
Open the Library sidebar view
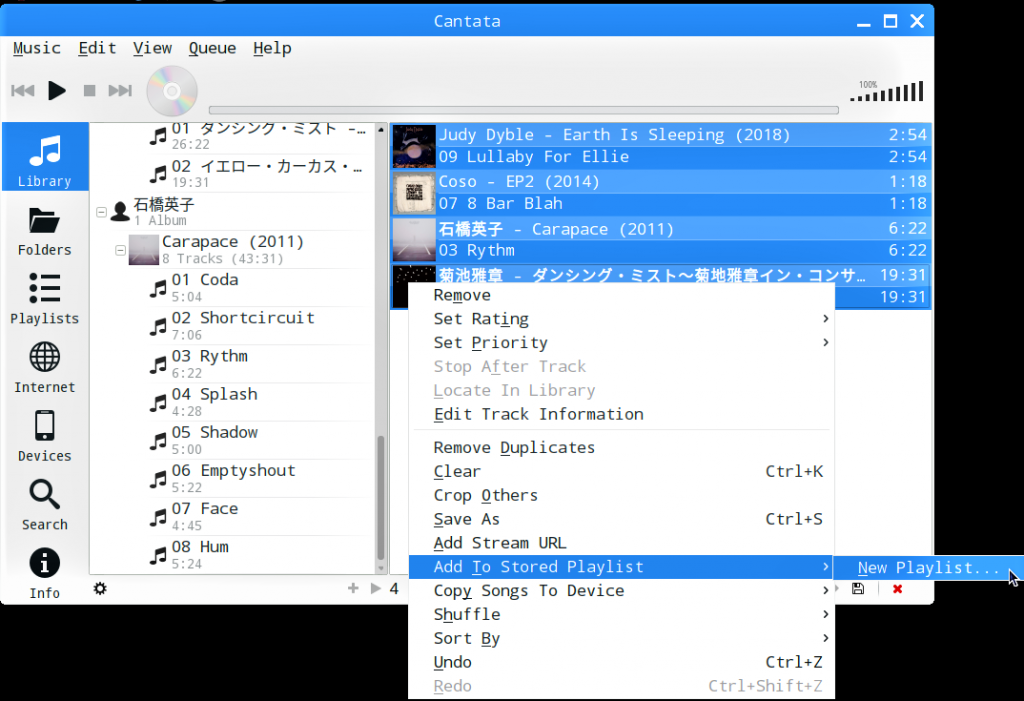pyautogui.click(x=44, y=157)
